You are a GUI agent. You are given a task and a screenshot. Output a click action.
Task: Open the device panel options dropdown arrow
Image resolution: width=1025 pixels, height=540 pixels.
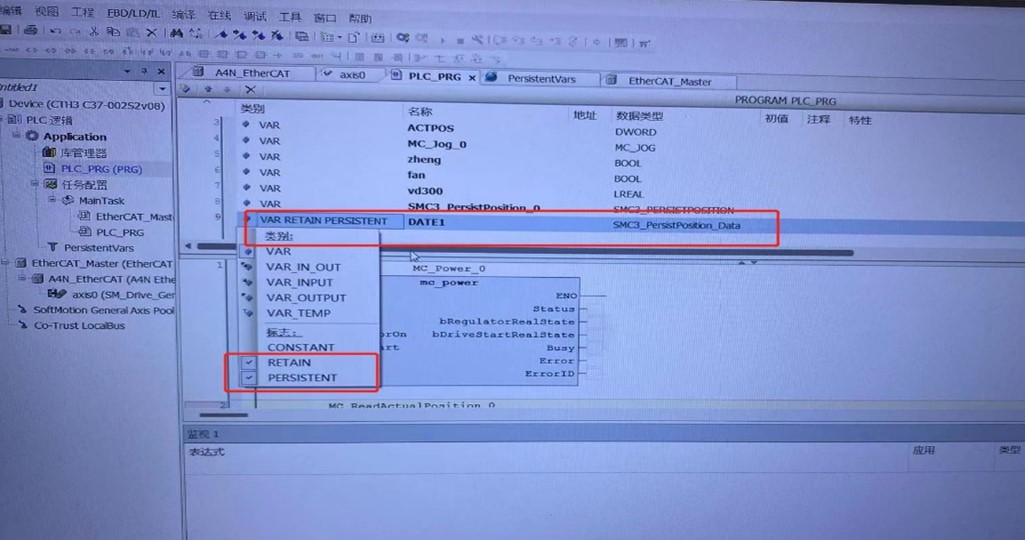pos(127,71)
